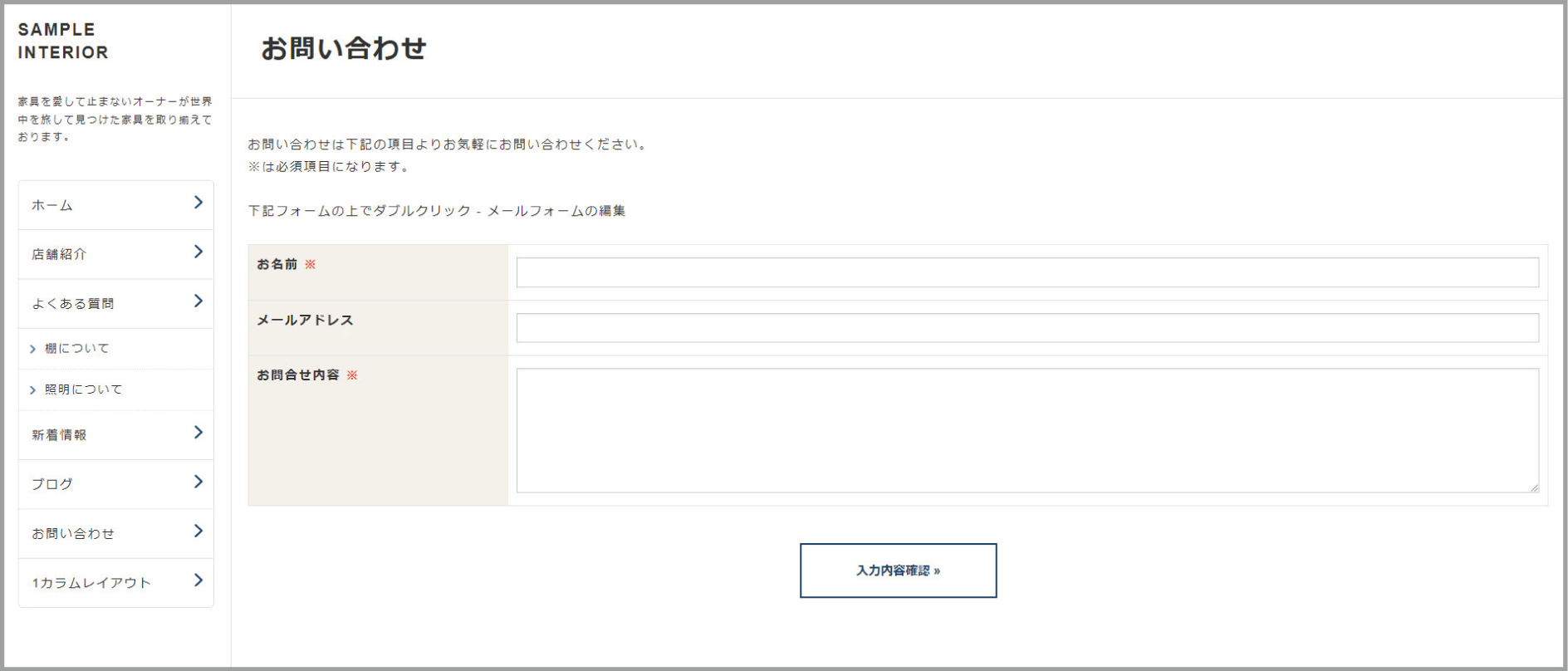Focus the お名前 input field
Image resolution: width=1568 pixels, height=671 pixels.
(x=1027, y=272)
